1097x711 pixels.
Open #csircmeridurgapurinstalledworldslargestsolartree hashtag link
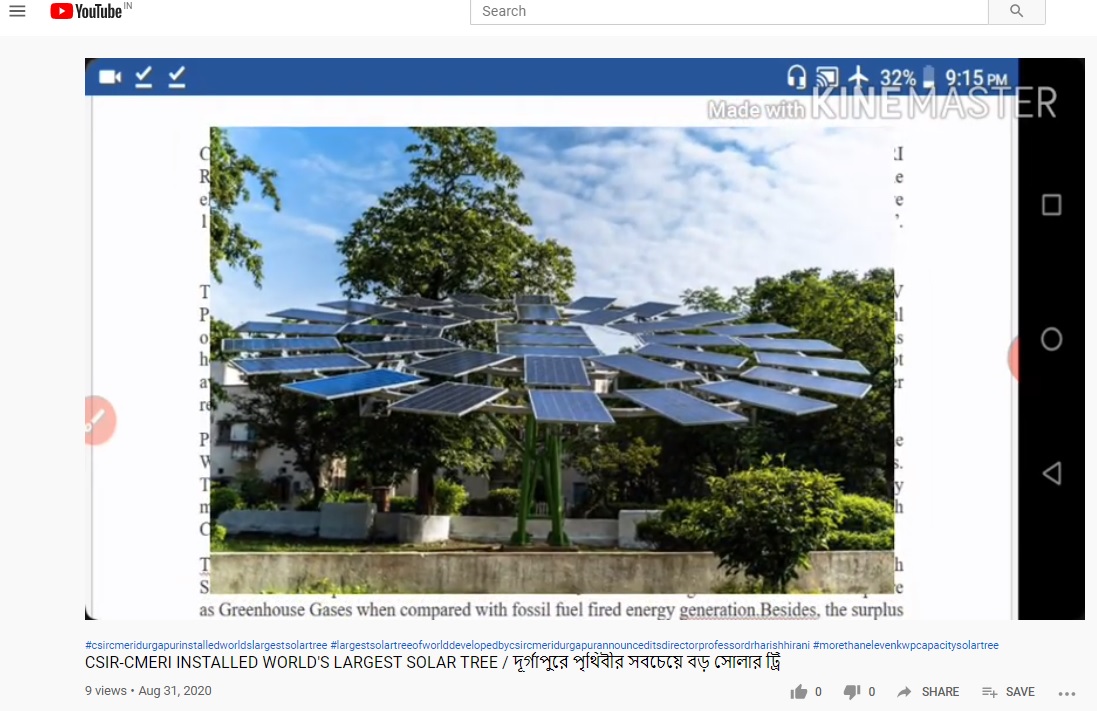coord(206,645)
